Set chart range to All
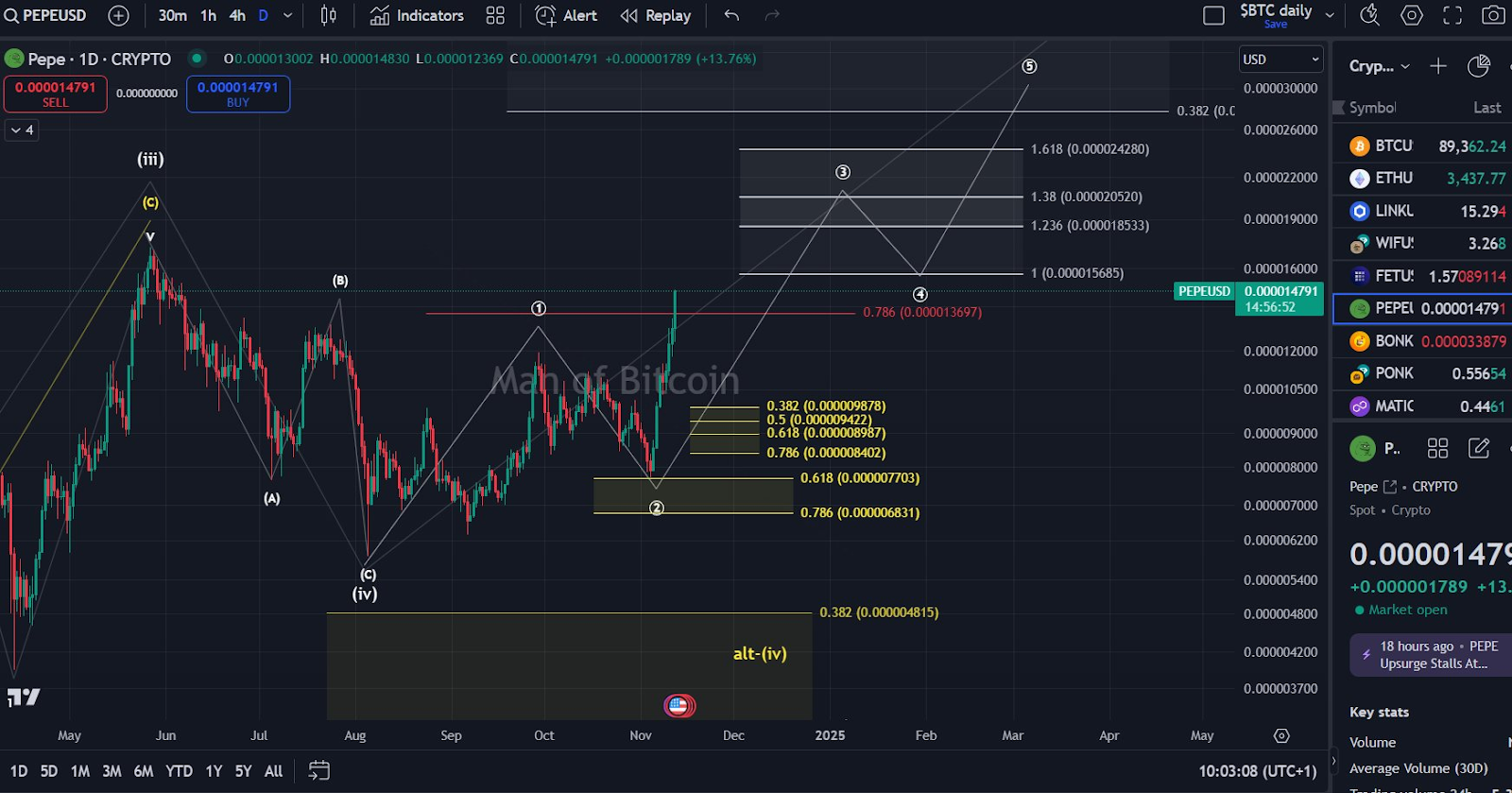The height and width of the screenshot is (793, 1512). coord(274,771)
